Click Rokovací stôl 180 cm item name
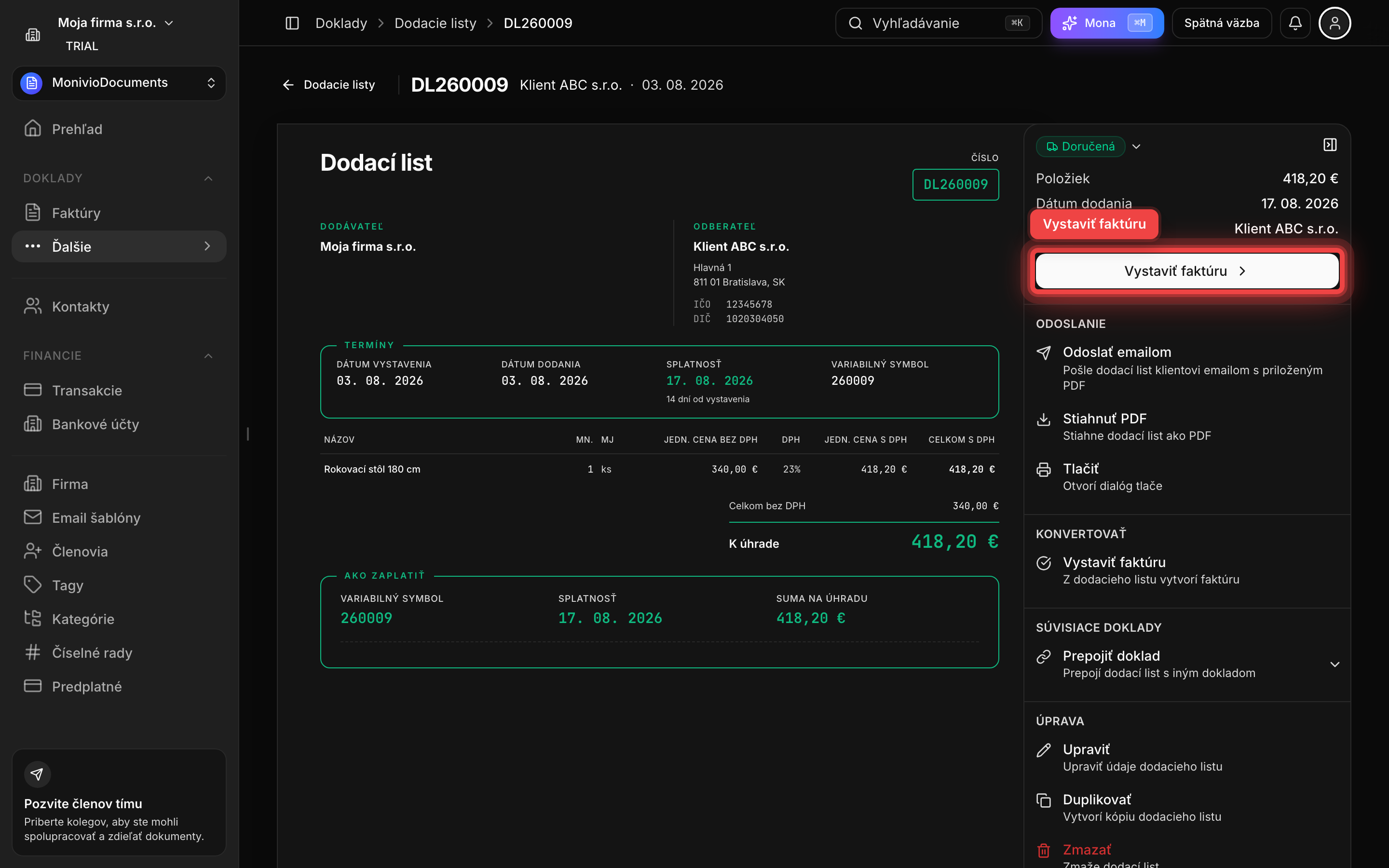The image size is (1389, 868). (372, 469)
